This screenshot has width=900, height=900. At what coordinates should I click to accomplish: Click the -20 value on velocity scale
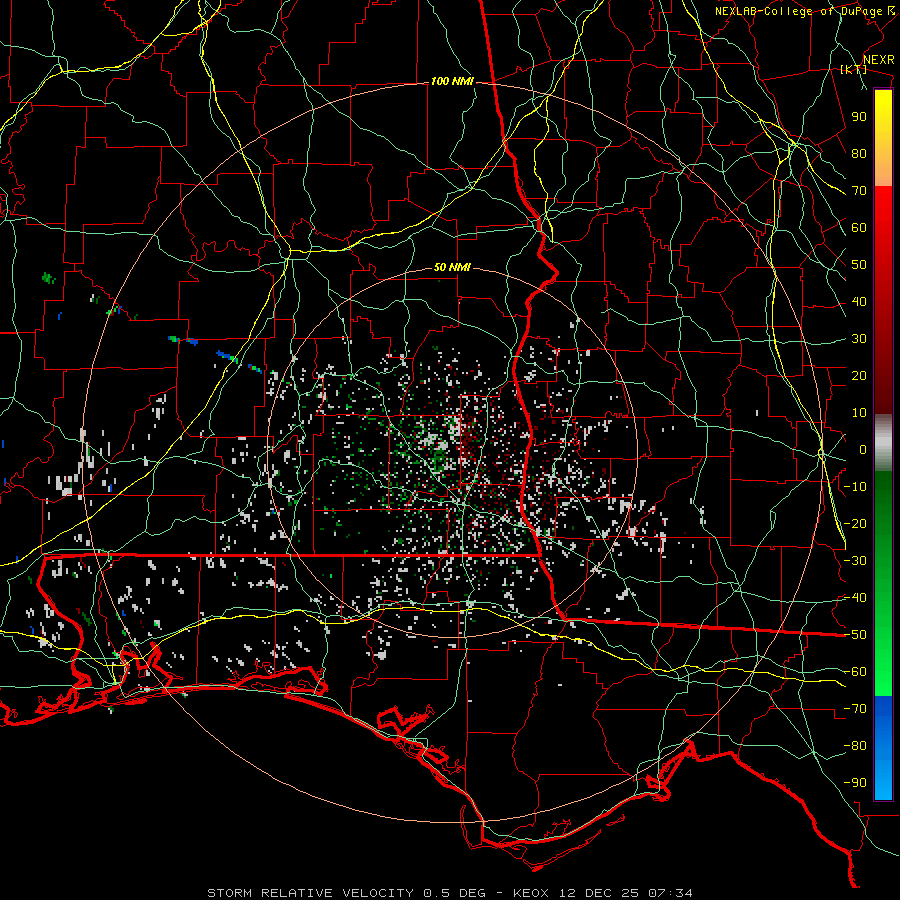[x=855, y=524]
